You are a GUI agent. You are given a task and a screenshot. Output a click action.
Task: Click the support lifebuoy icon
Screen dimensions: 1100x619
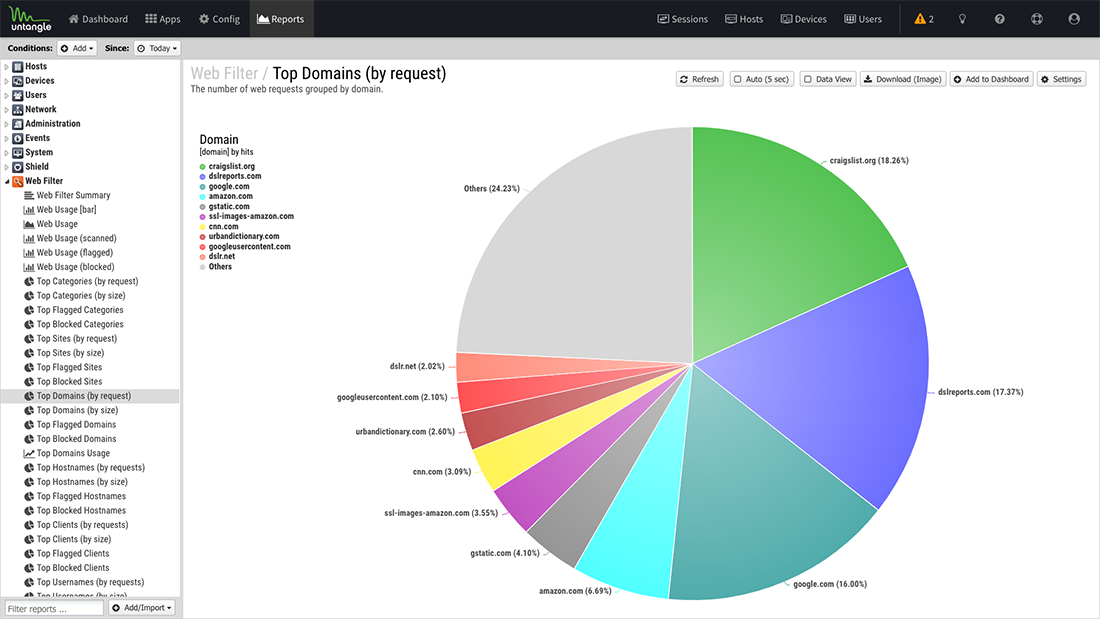pos(1036,19)
